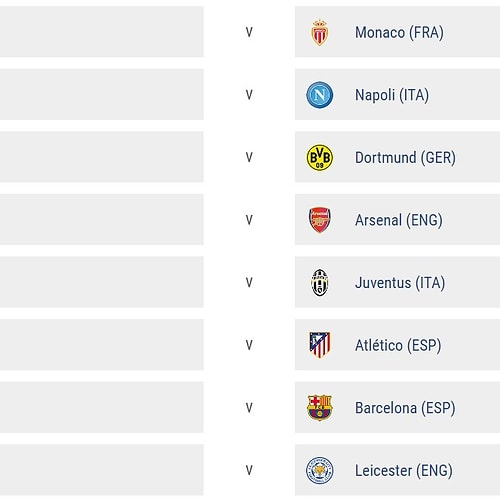Open the Arsenal (ENG) team link
Screen dimensions: 500x500
399,220
